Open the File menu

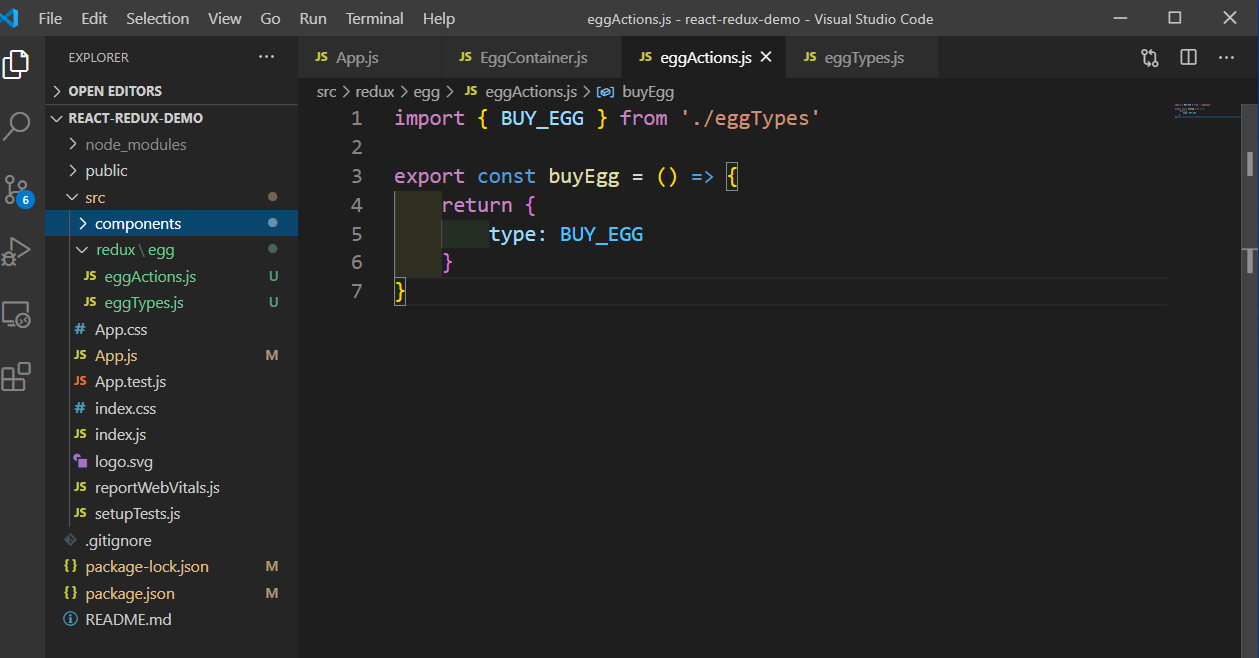(50, 18)
